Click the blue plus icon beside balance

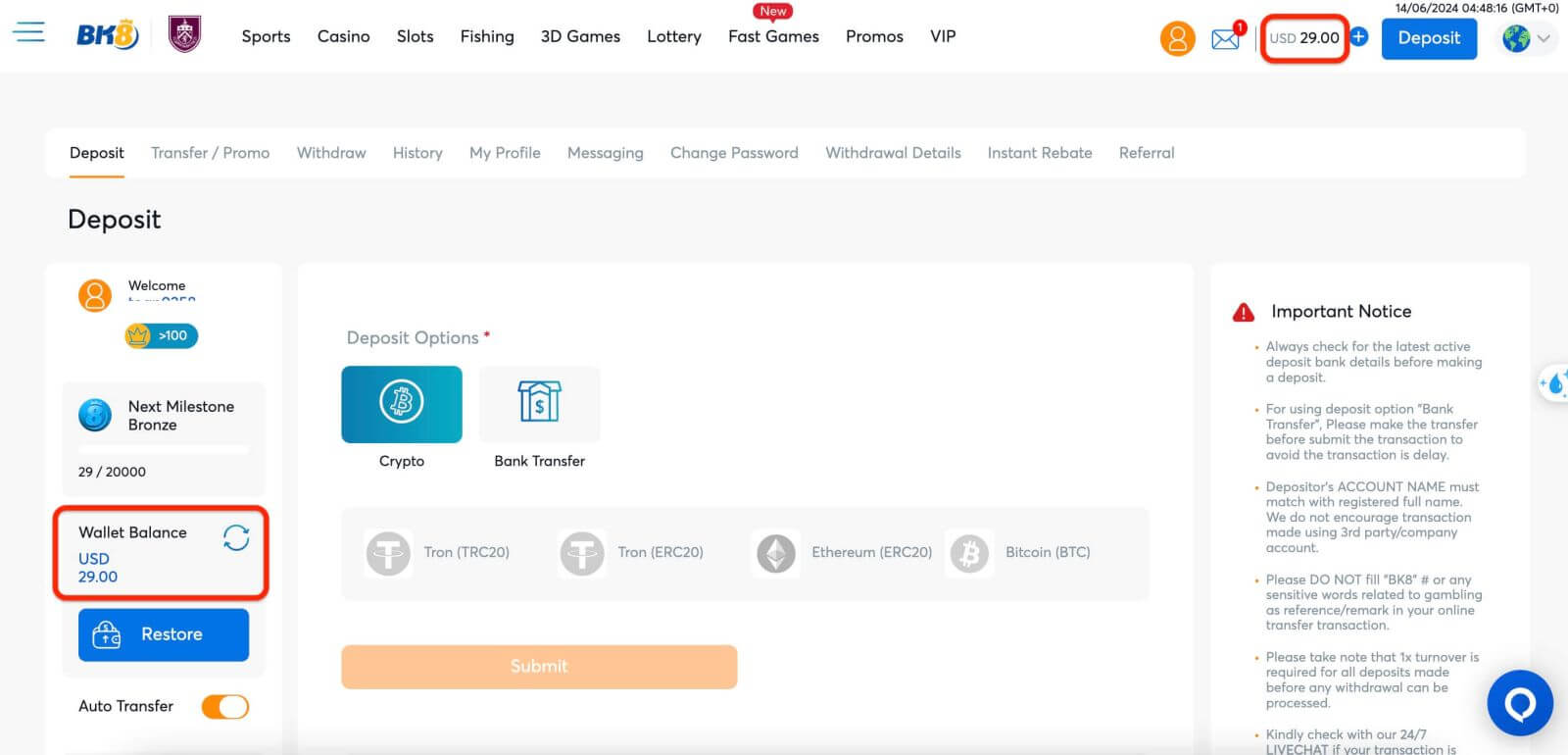1359,37
